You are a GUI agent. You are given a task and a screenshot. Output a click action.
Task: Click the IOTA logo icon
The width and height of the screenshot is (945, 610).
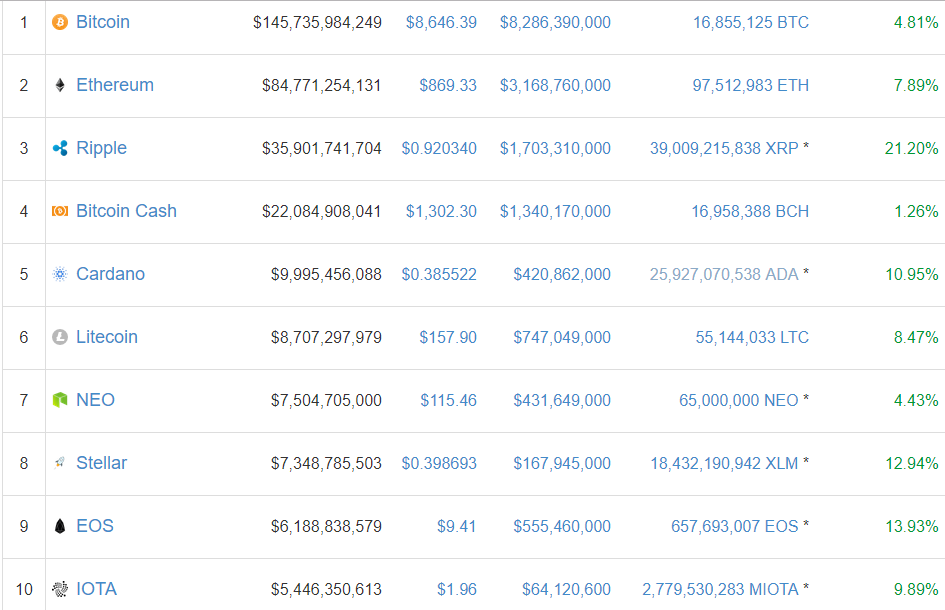(x=62, y=589)
